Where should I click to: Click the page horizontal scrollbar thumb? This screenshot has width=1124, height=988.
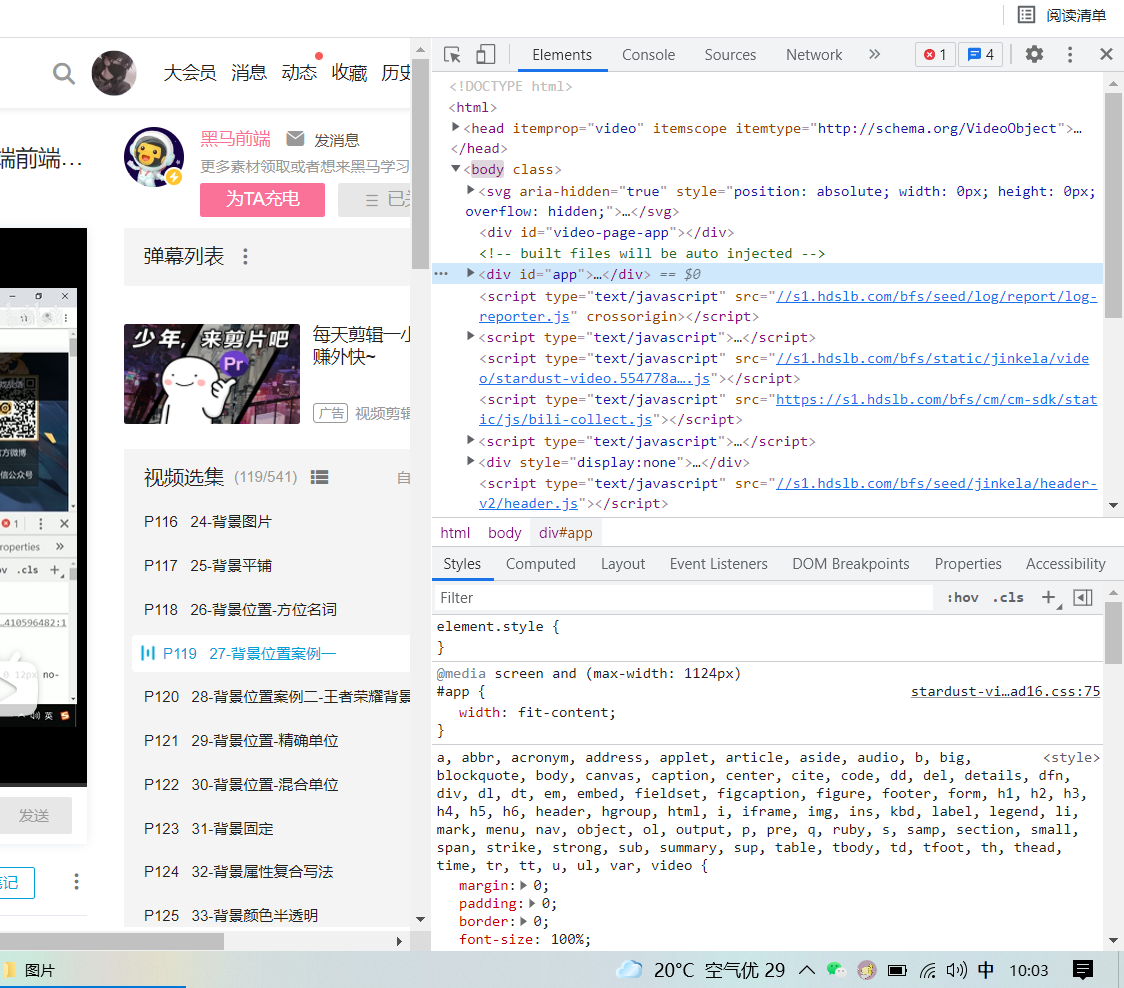(x=112, y=941)
